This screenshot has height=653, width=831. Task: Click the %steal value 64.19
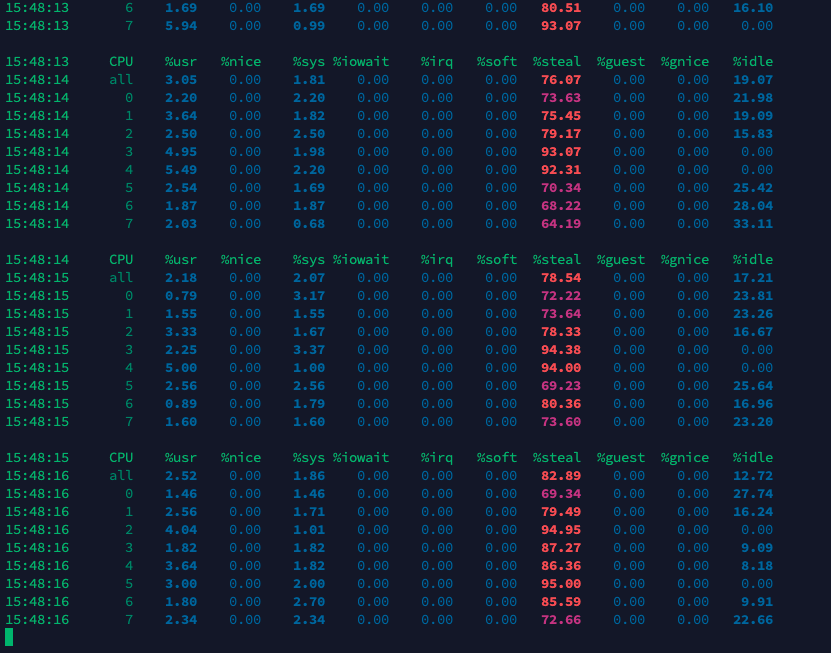pos(561,224)
